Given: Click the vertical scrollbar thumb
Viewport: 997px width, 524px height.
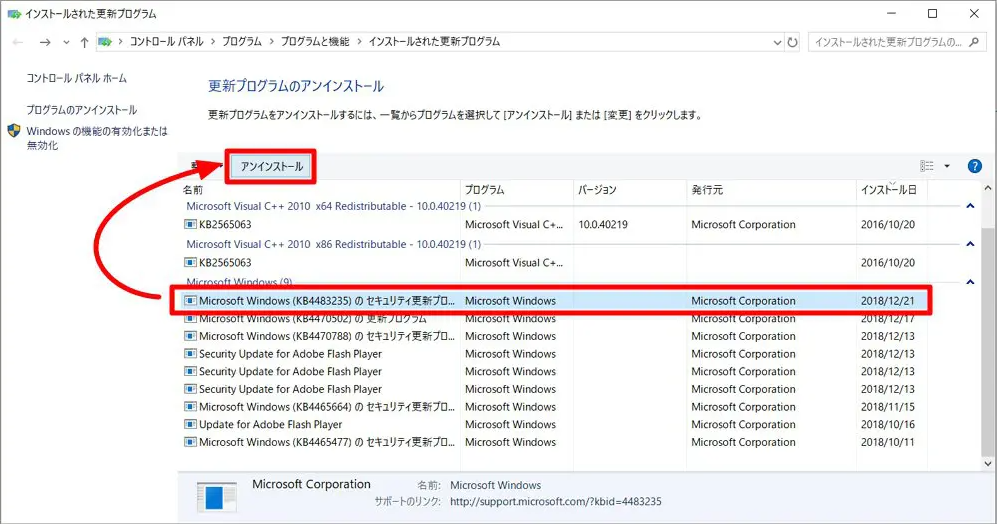Looking at the screenshot, I should pos(987,342).
